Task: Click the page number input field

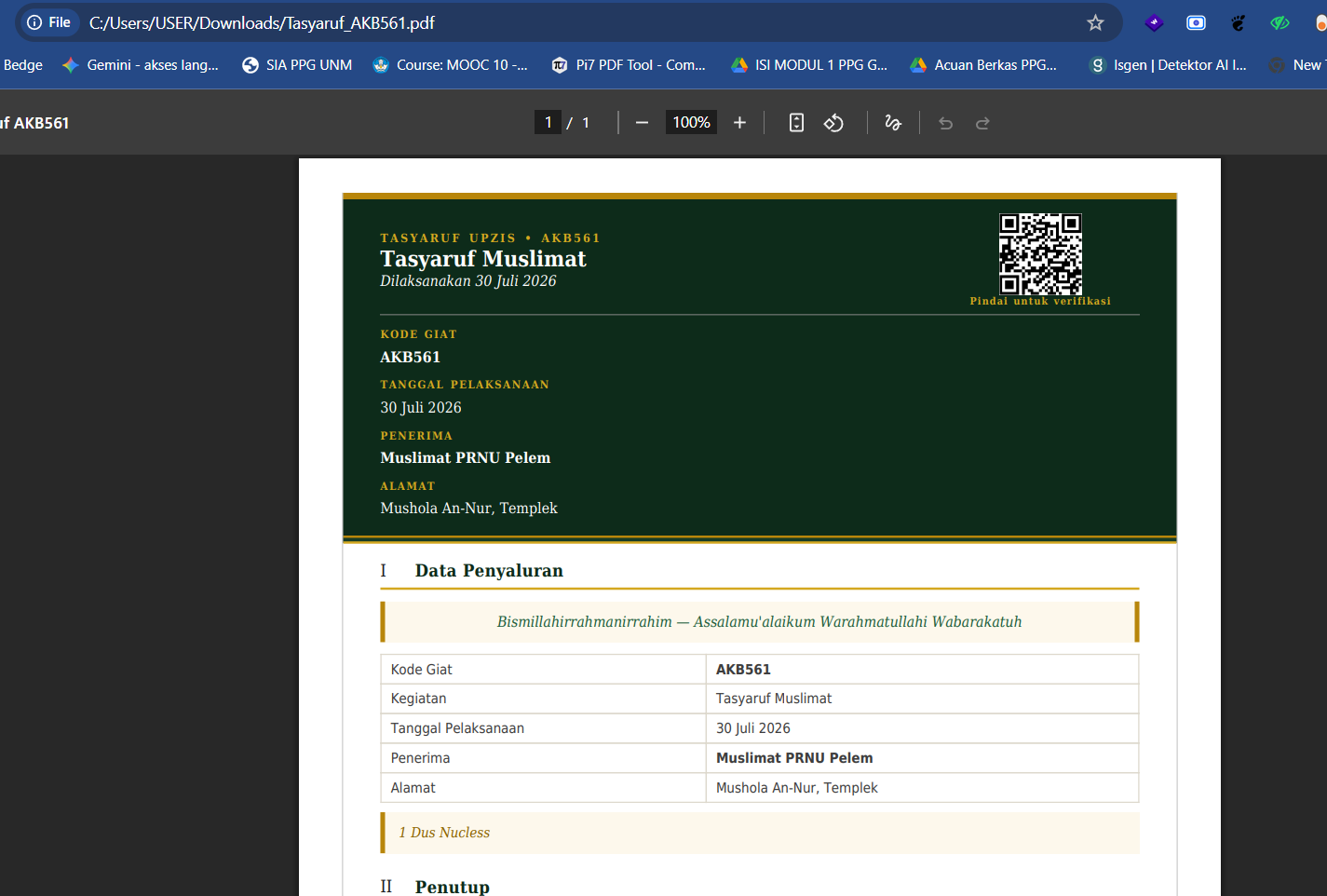Action: tap(548, 123)
